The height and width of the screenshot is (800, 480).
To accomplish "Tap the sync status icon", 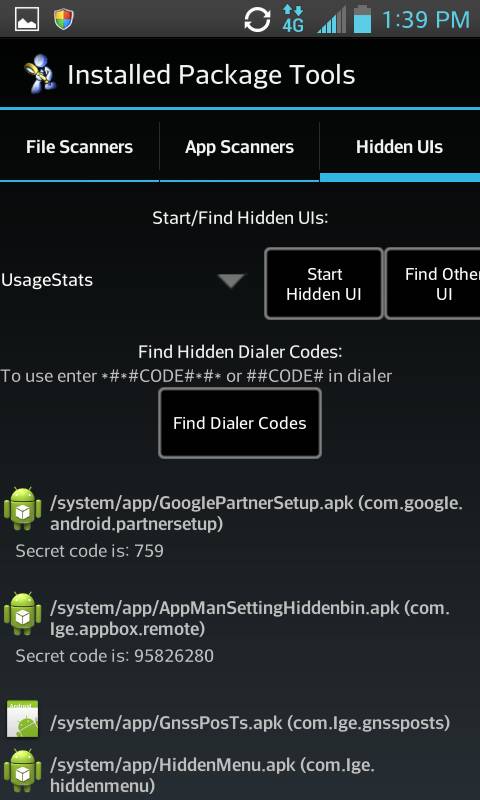I will click(258, 20).
